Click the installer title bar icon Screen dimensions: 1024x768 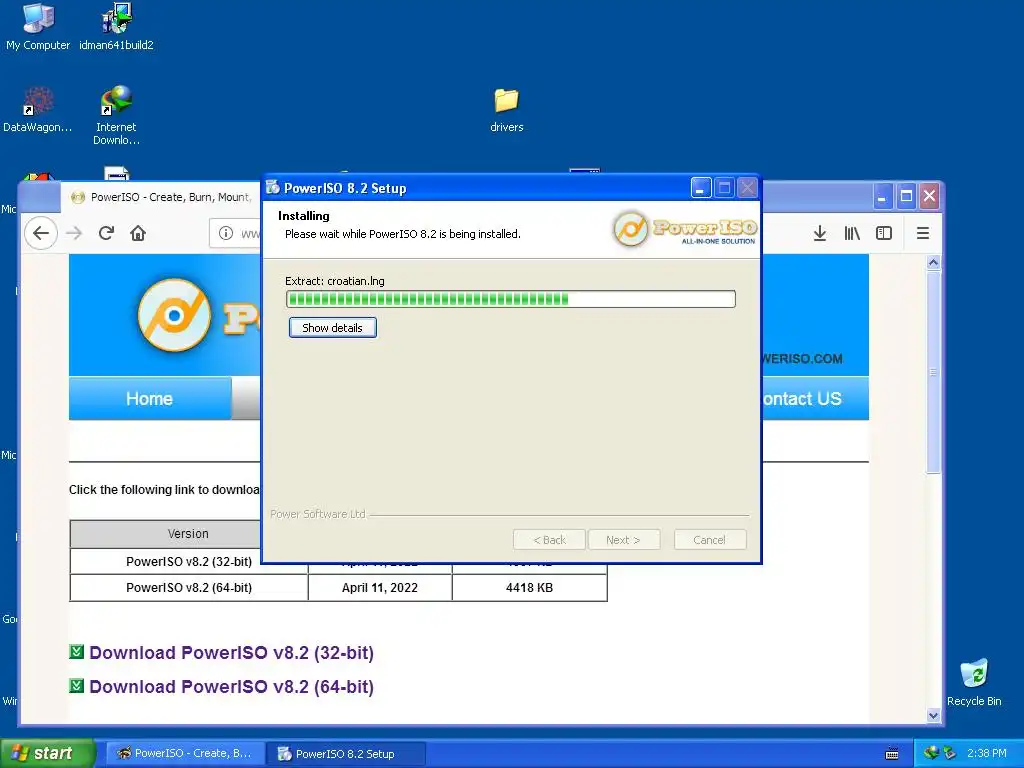click(273, 187)
